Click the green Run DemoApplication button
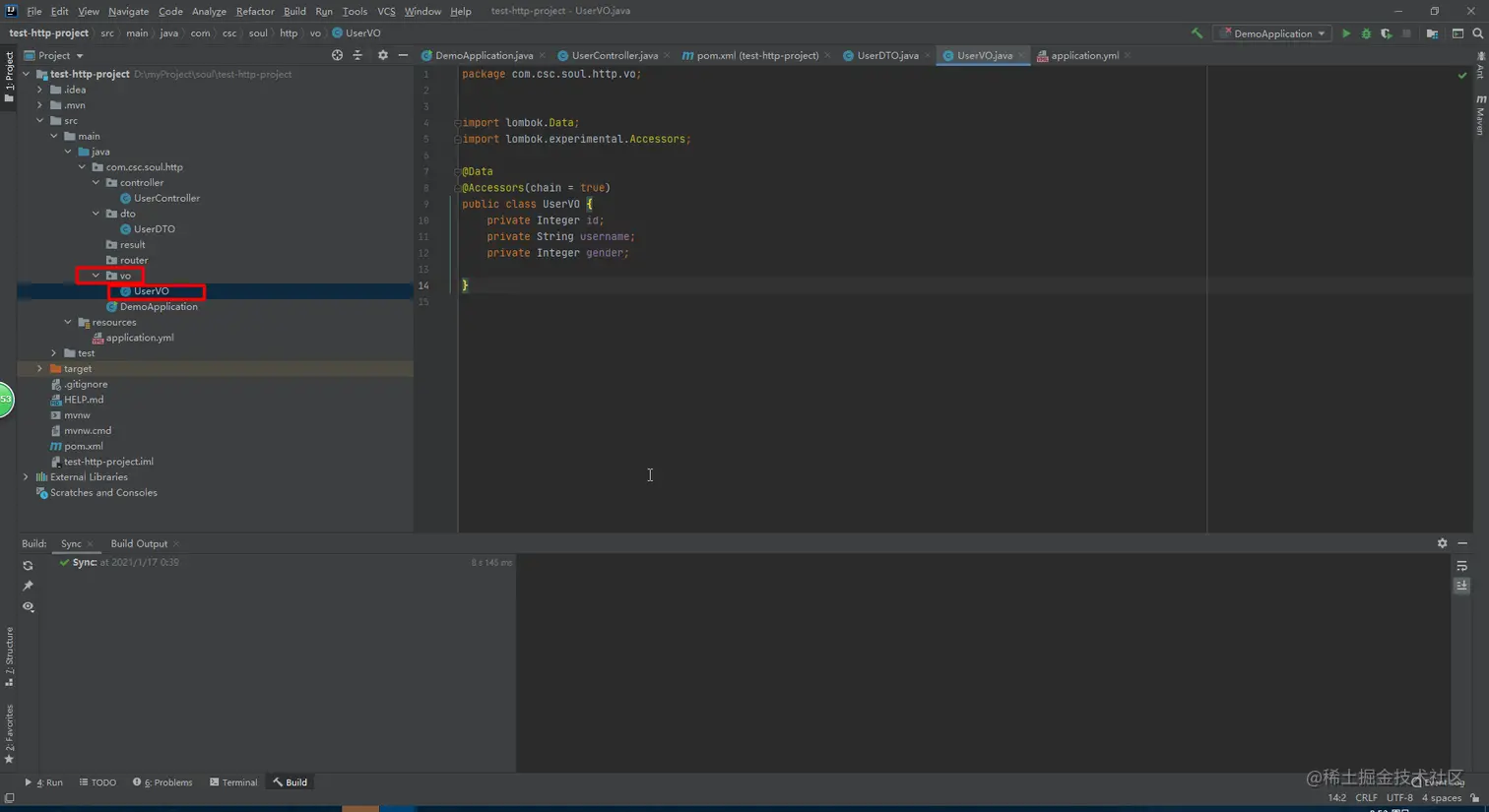 (1346, 33)
